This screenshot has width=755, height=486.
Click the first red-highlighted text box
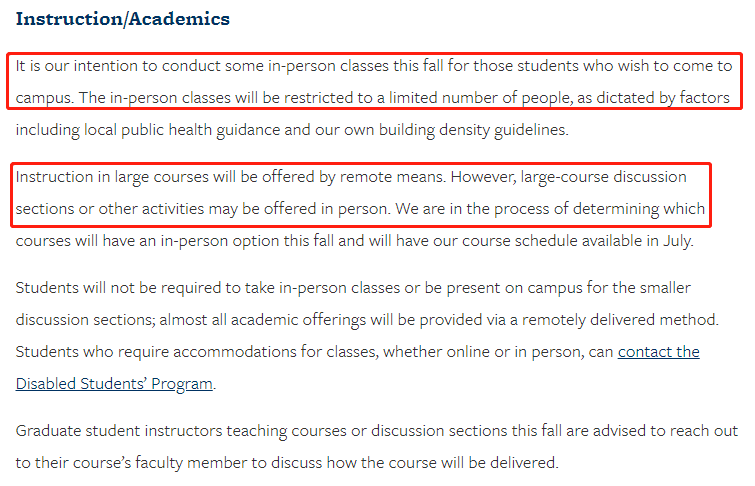tap(374, 81)
